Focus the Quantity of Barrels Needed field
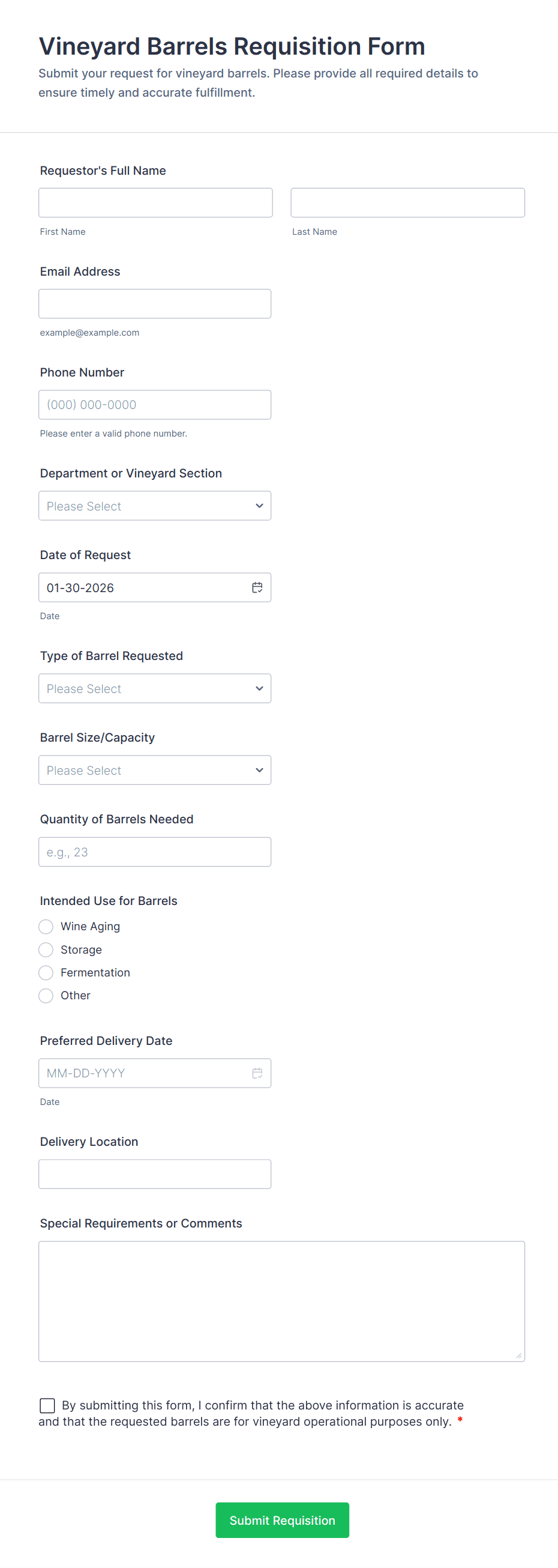 (154, 852)
